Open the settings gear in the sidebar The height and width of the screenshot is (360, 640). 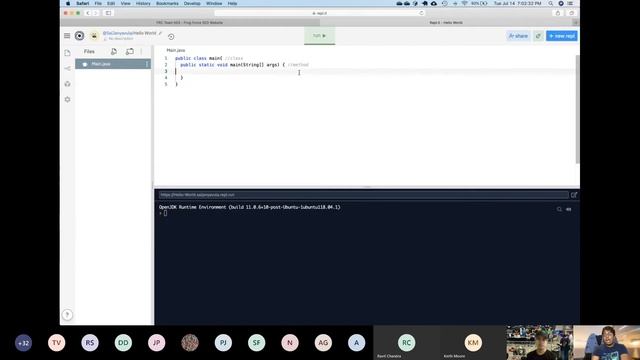pyautogui.click(x=67, y=99)
